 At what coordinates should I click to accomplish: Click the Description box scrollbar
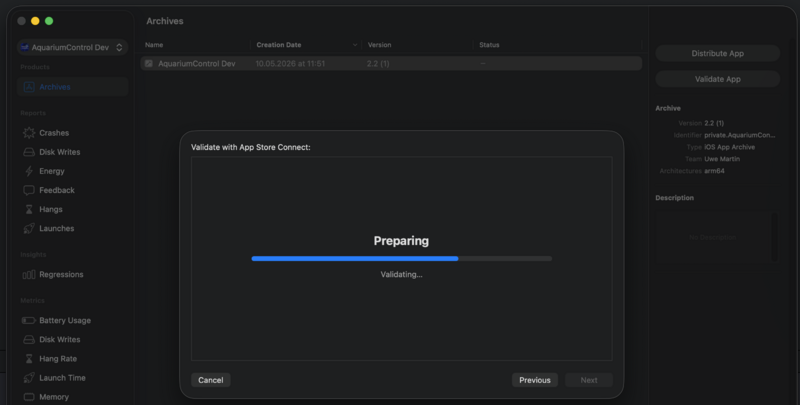click(x=774, y=237)
